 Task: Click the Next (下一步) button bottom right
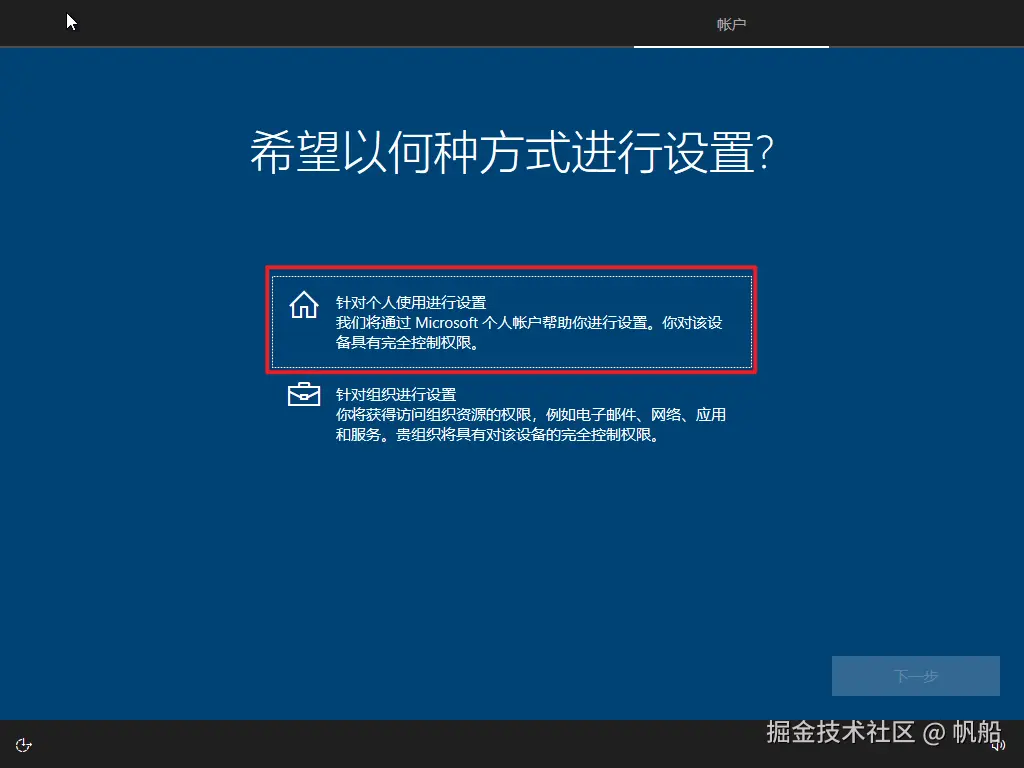coord(915,675)
